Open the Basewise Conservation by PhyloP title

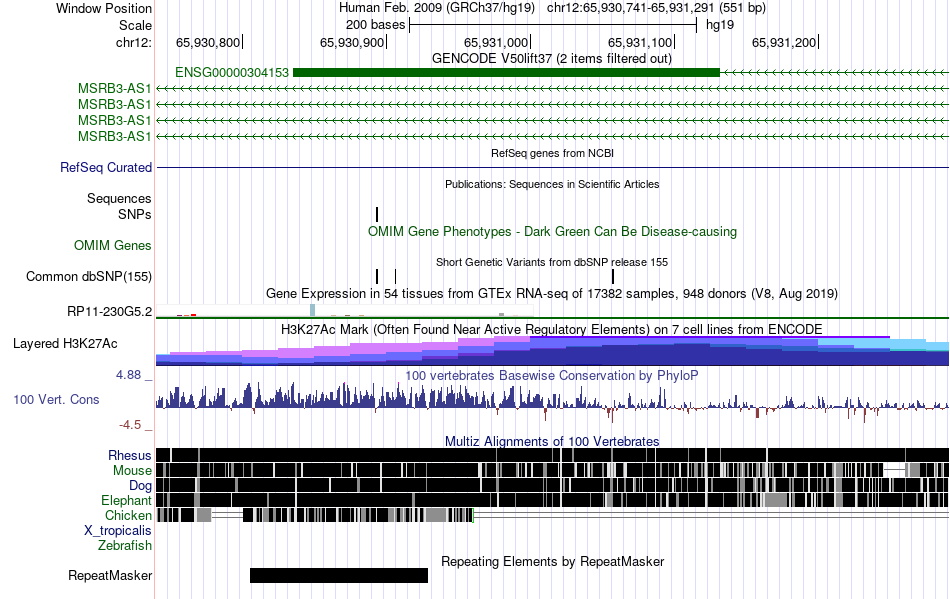(552, 376)
